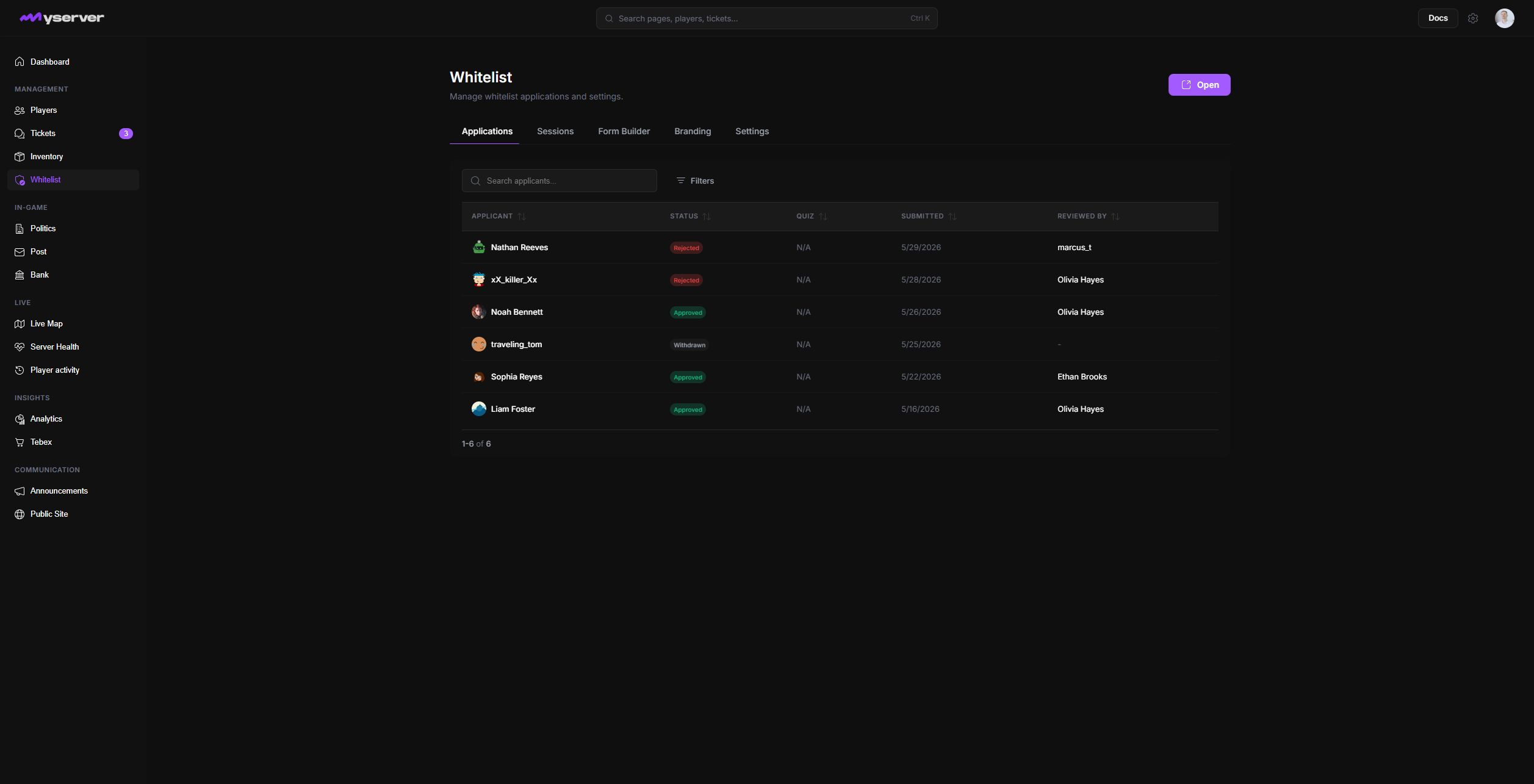Open Sophia Reyes application
This screenshot has width=1534, height=784.
(840, 376)
